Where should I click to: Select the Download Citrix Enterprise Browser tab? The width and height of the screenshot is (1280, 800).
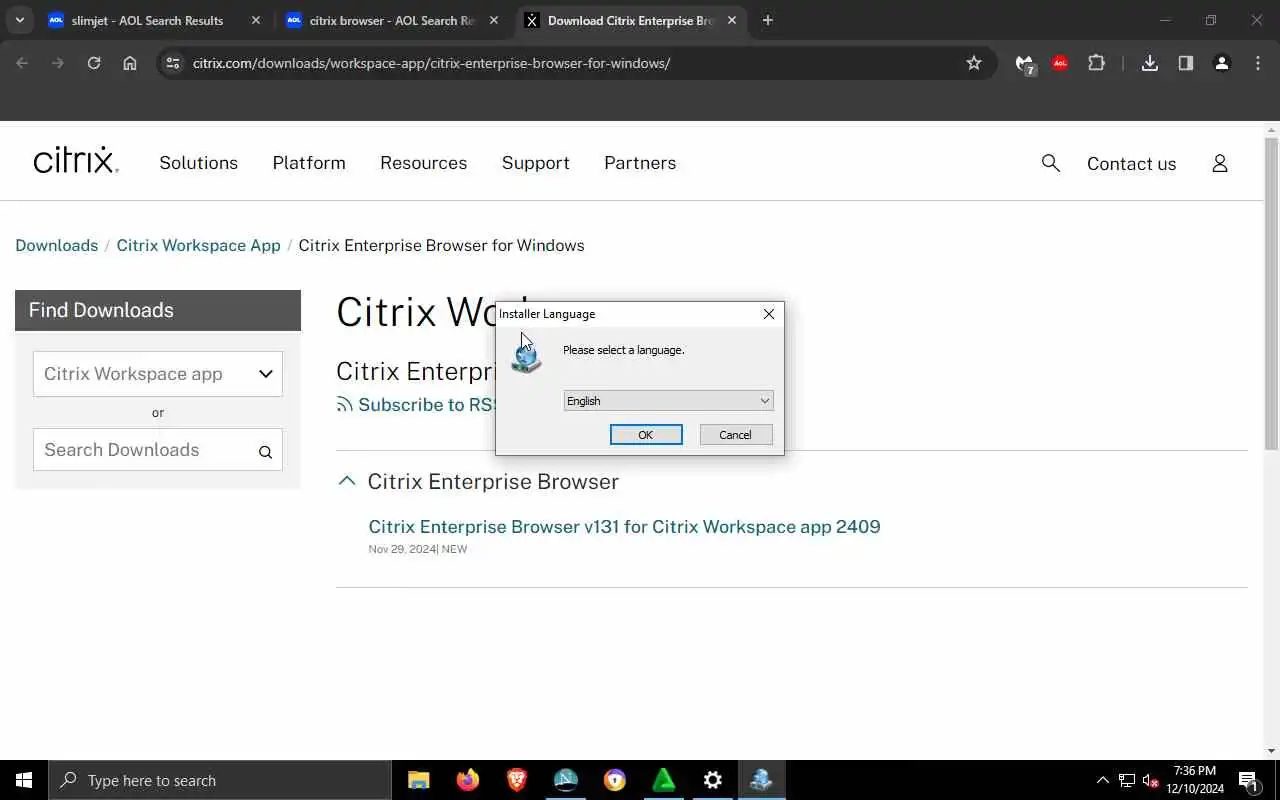pyautogui.click(x=630, y=20)
